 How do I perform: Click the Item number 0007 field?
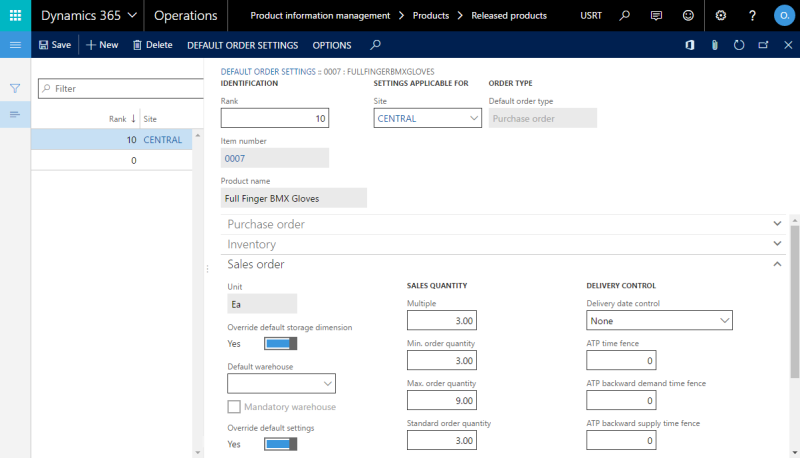click(x=274, y=158)
